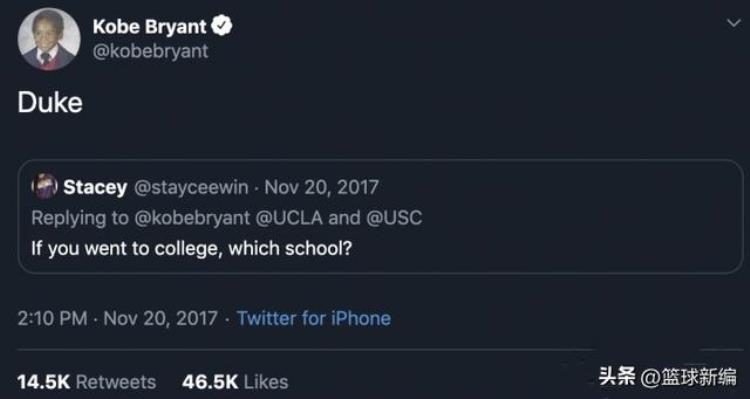Visit the @kobebryant handle under the name

[x=150, y=51]
